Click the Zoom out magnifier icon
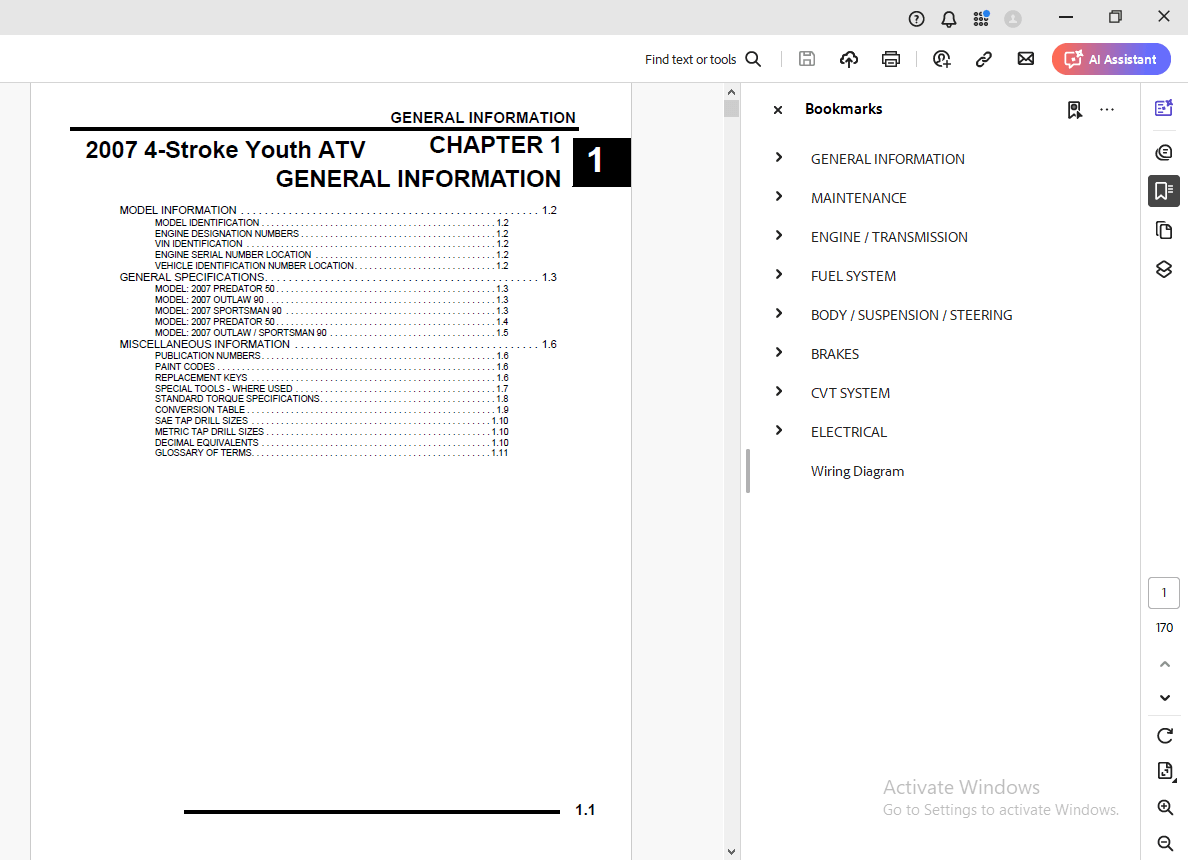 coord(1164,843)
